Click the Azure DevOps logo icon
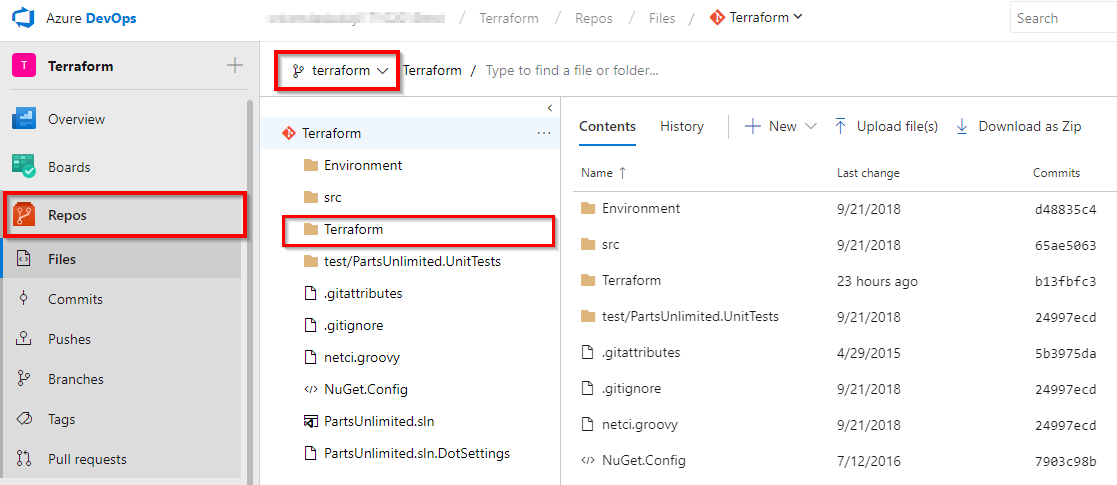 pos(24,19)
